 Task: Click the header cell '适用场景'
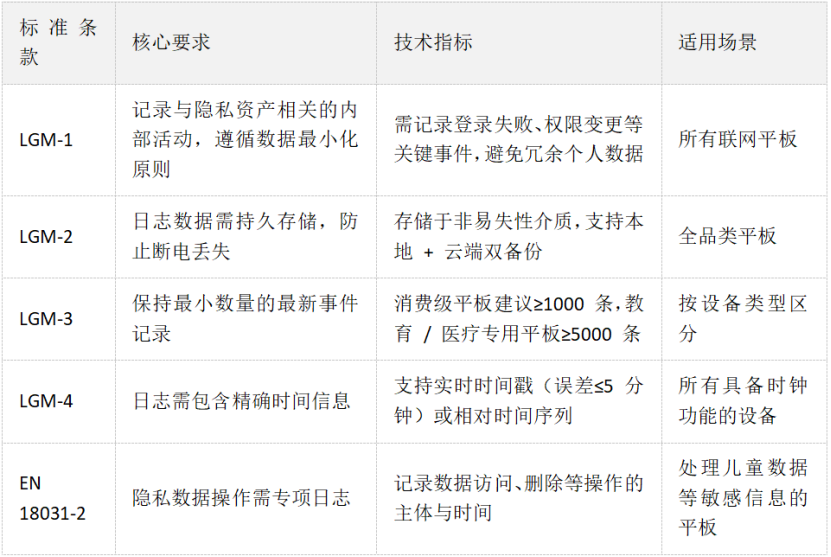click(x=745, y=42)
